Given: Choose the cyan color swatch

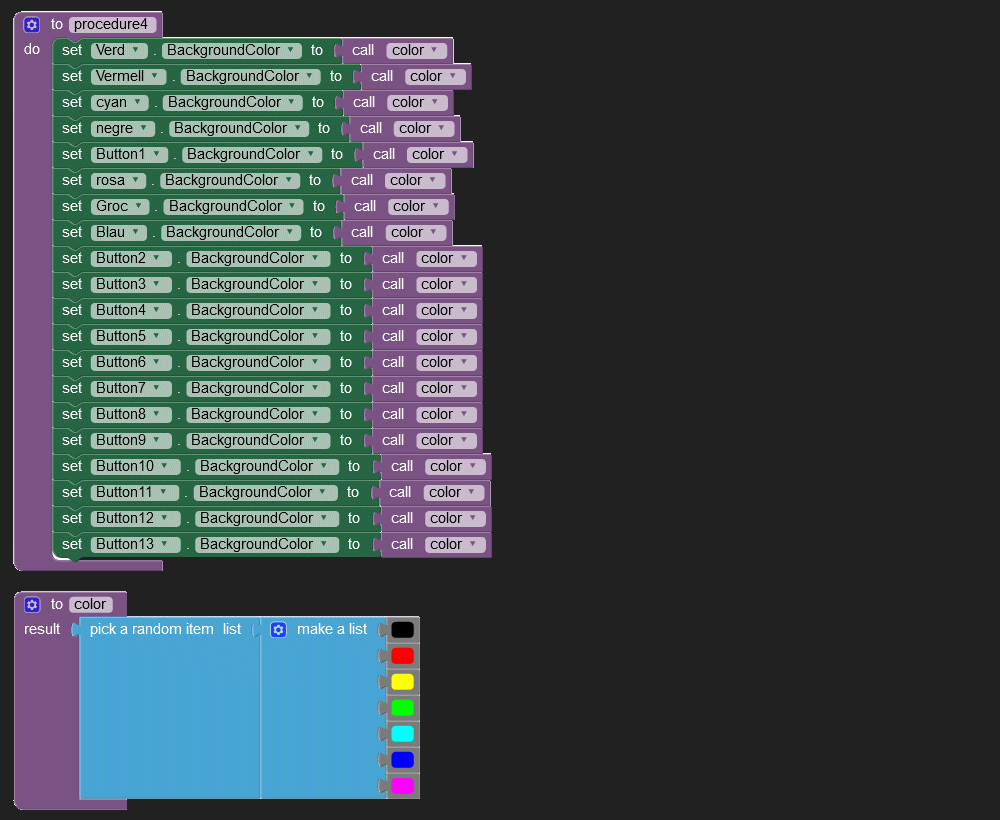Looking at the screenshot, I should pyautogui.click(x=402, y=734).
